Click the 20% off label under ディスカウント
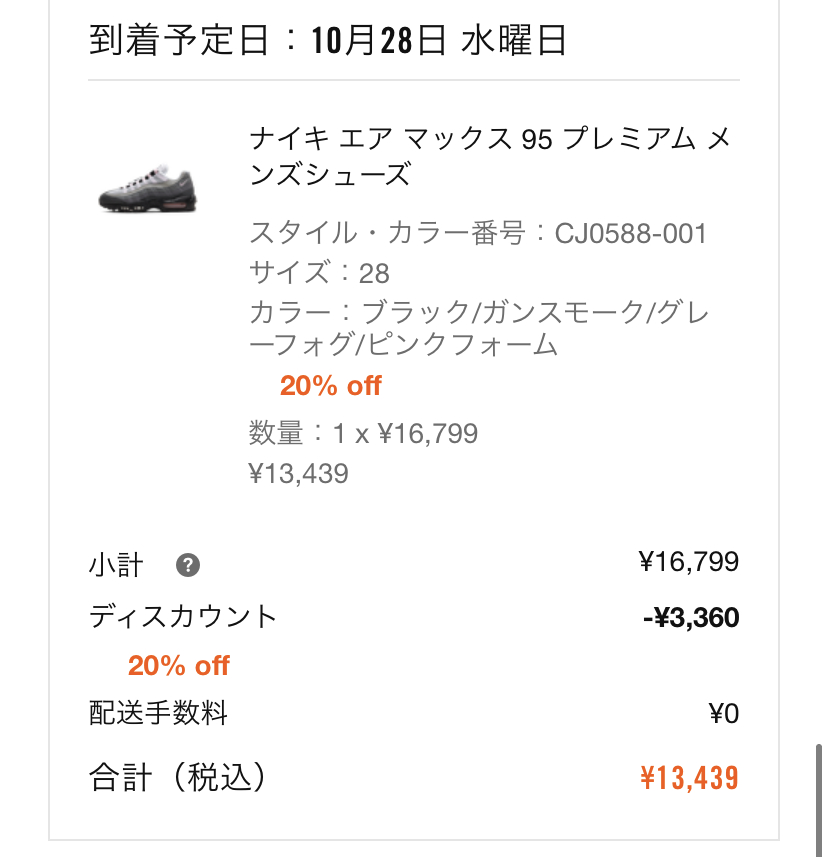This screenshot has height=857, width=828. click(x=178, y=666)
